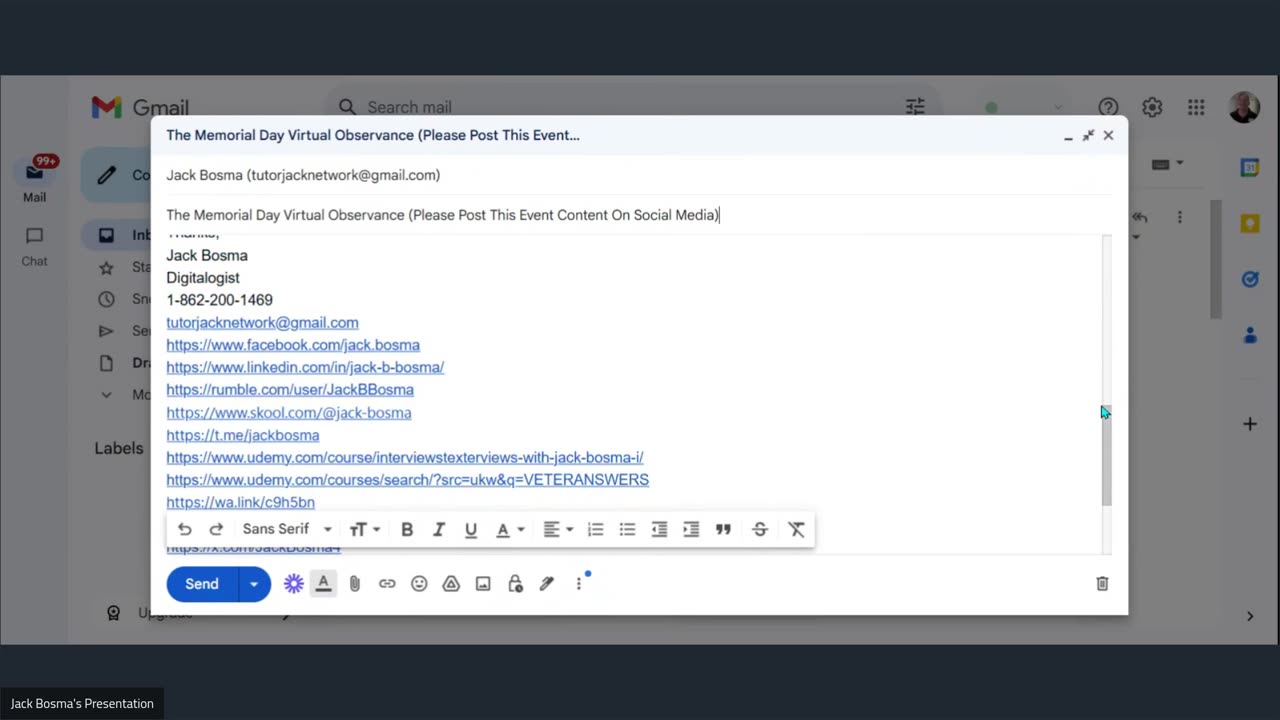Image resolution: width=1280 pixels, height=720 pixels.
Task: Apply quote formatting
Action: coord(723,530)
